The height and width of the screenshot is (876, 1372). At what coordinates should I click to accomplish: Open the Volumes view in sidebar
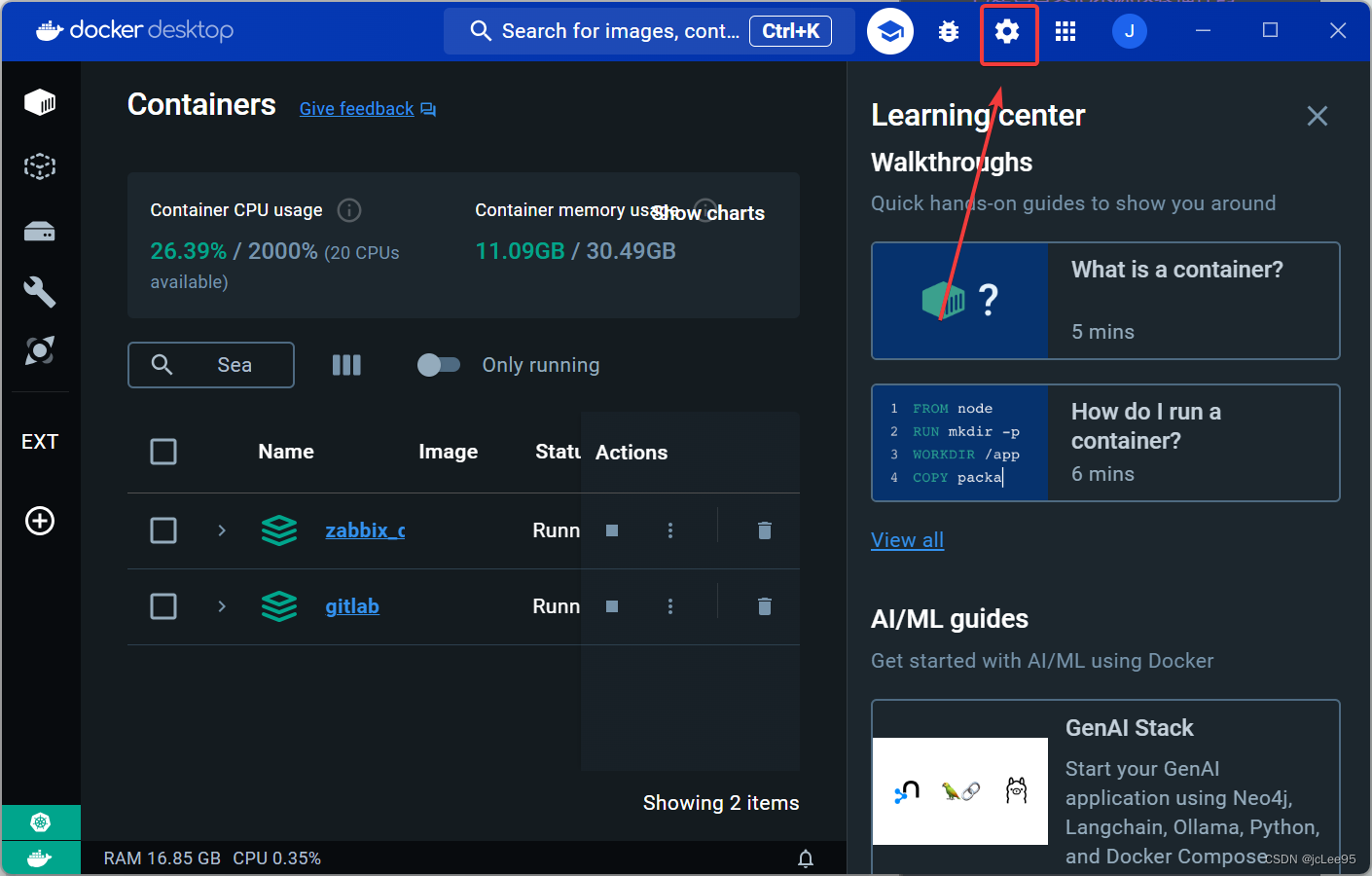click(40, 231)
